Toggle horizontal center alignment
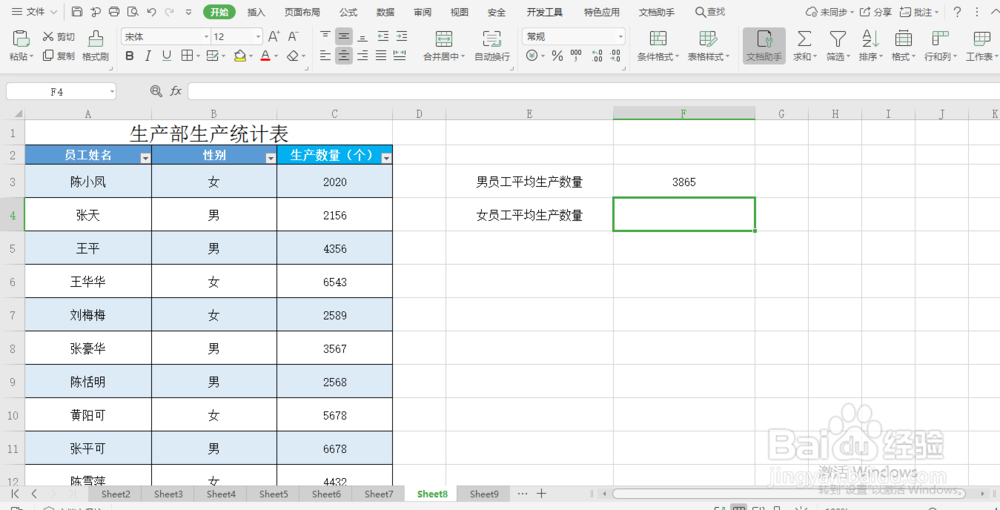This screenshot has width=1000, height=510. coord(344,56)
